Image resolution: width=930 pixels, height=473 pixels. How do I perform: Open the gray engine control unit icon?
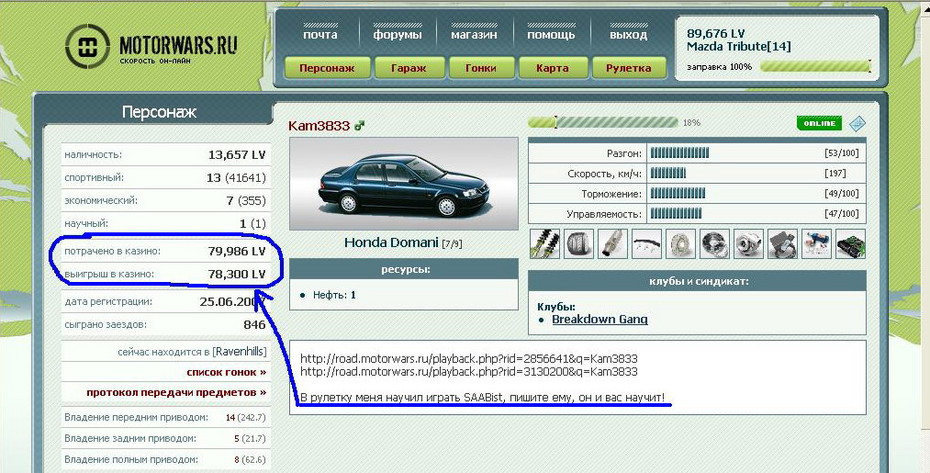click(x=783, y=243)
